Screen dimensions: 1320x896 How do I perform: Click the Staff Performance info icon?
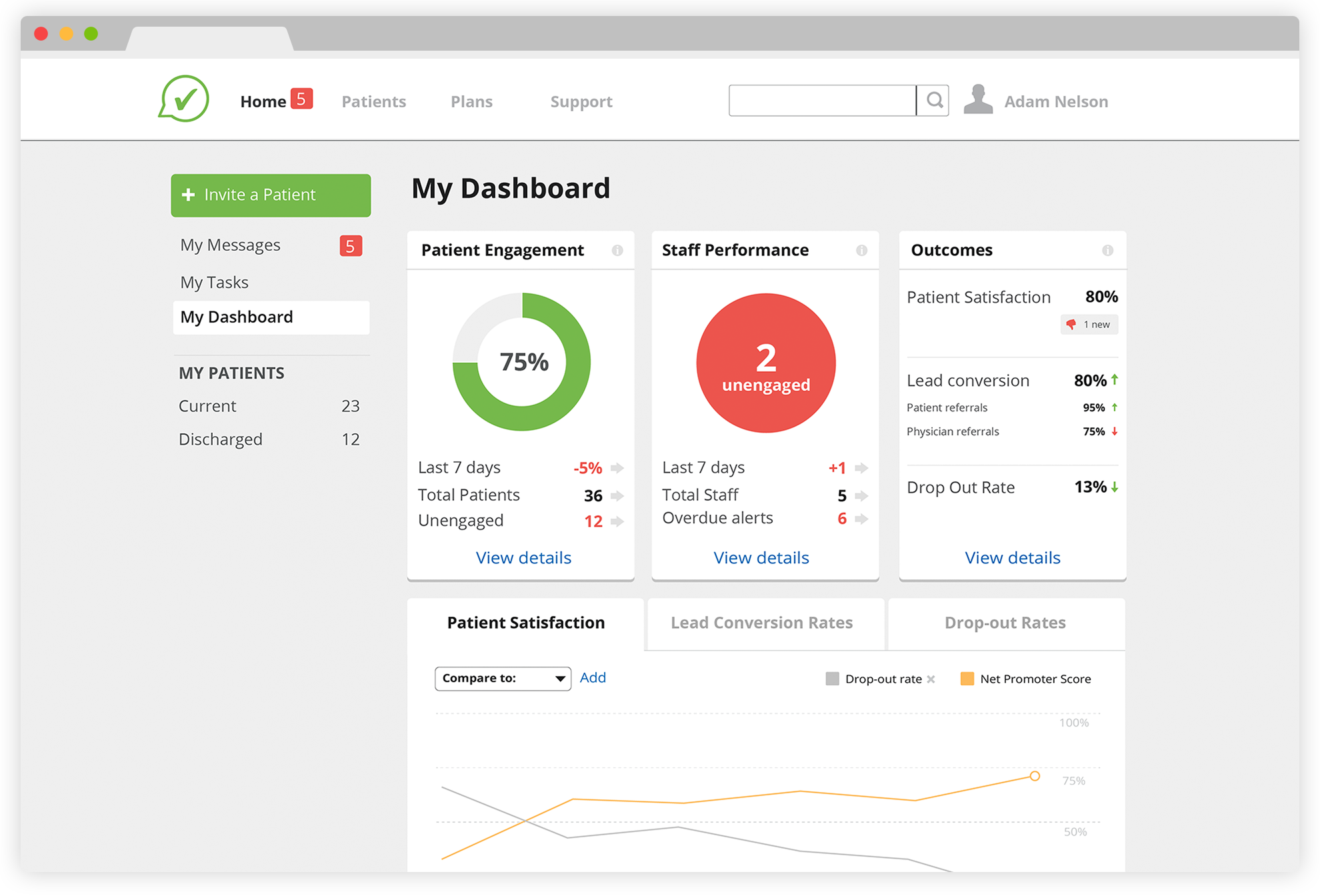(x=861, y=251)
